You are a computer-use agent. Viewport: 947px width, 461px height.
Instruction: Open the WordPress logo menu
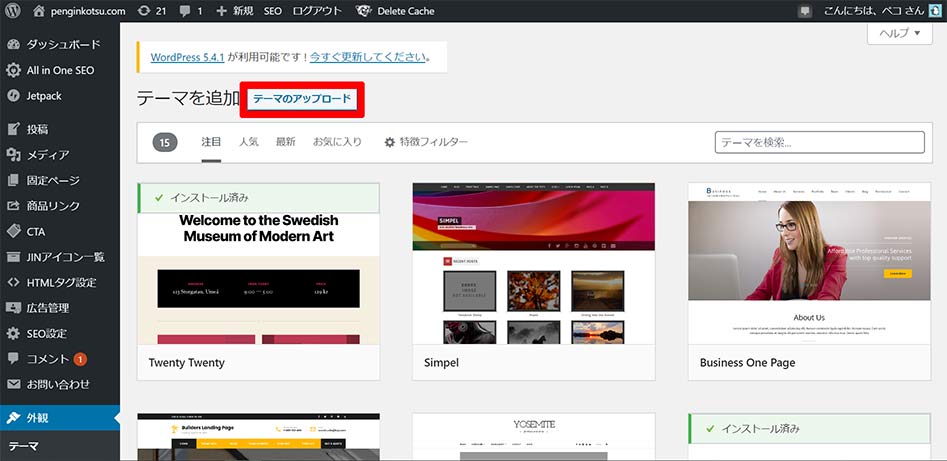(13, 11)
